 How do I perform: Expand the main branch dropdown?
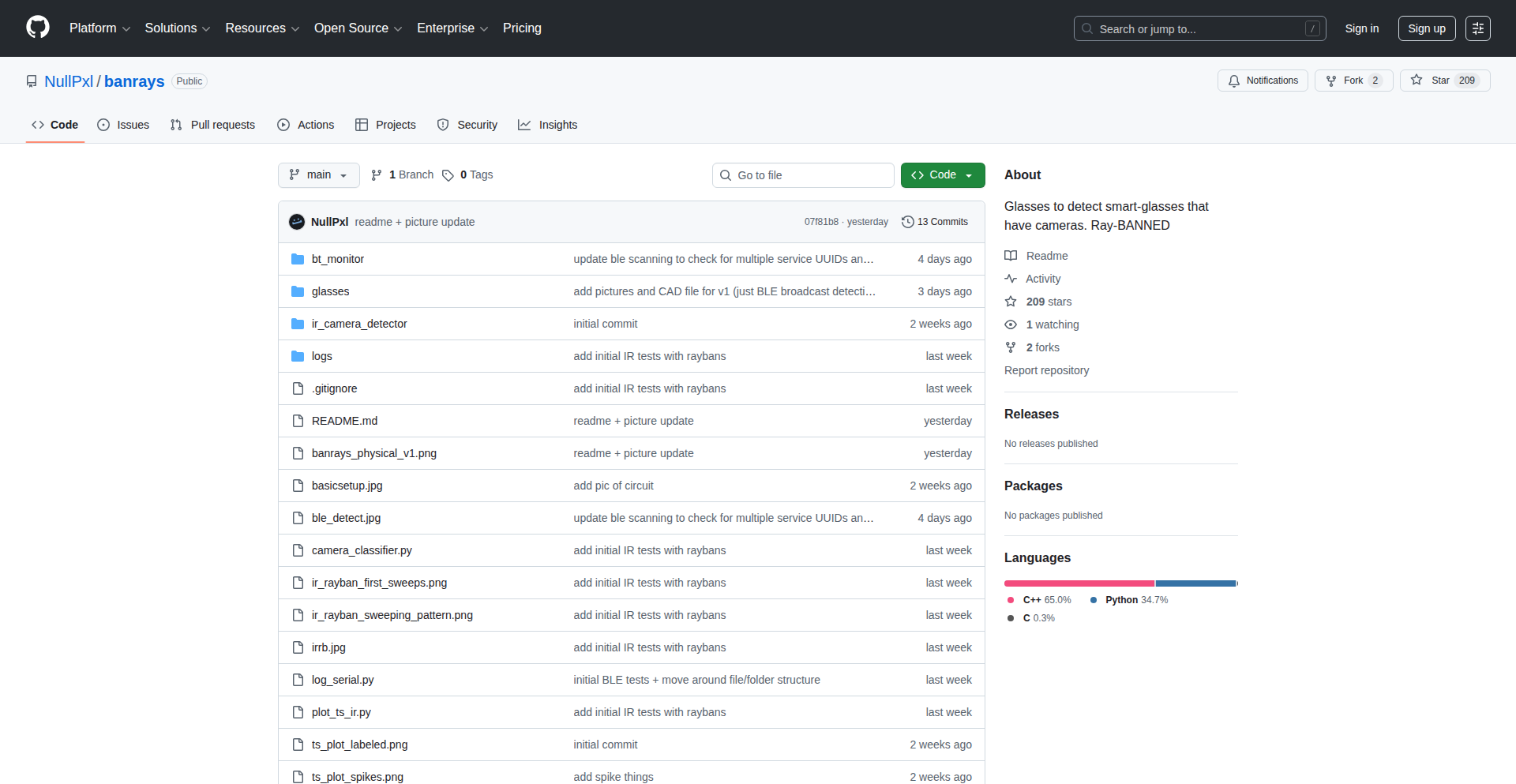(x=318, y=175)
